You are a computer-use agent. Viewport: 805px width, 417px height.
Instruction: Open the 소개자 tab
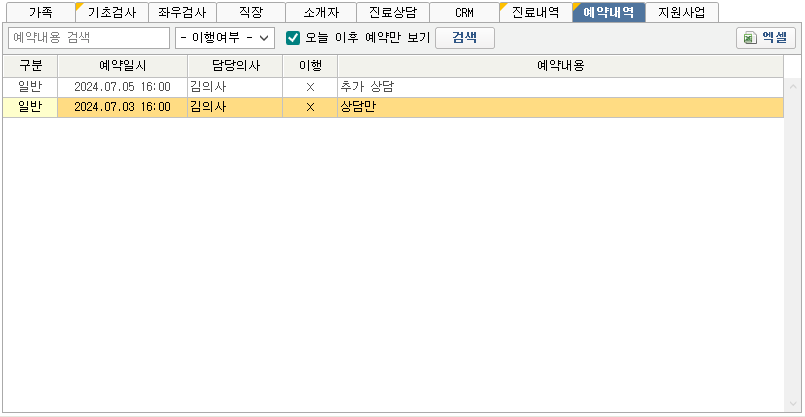point(320,13)
